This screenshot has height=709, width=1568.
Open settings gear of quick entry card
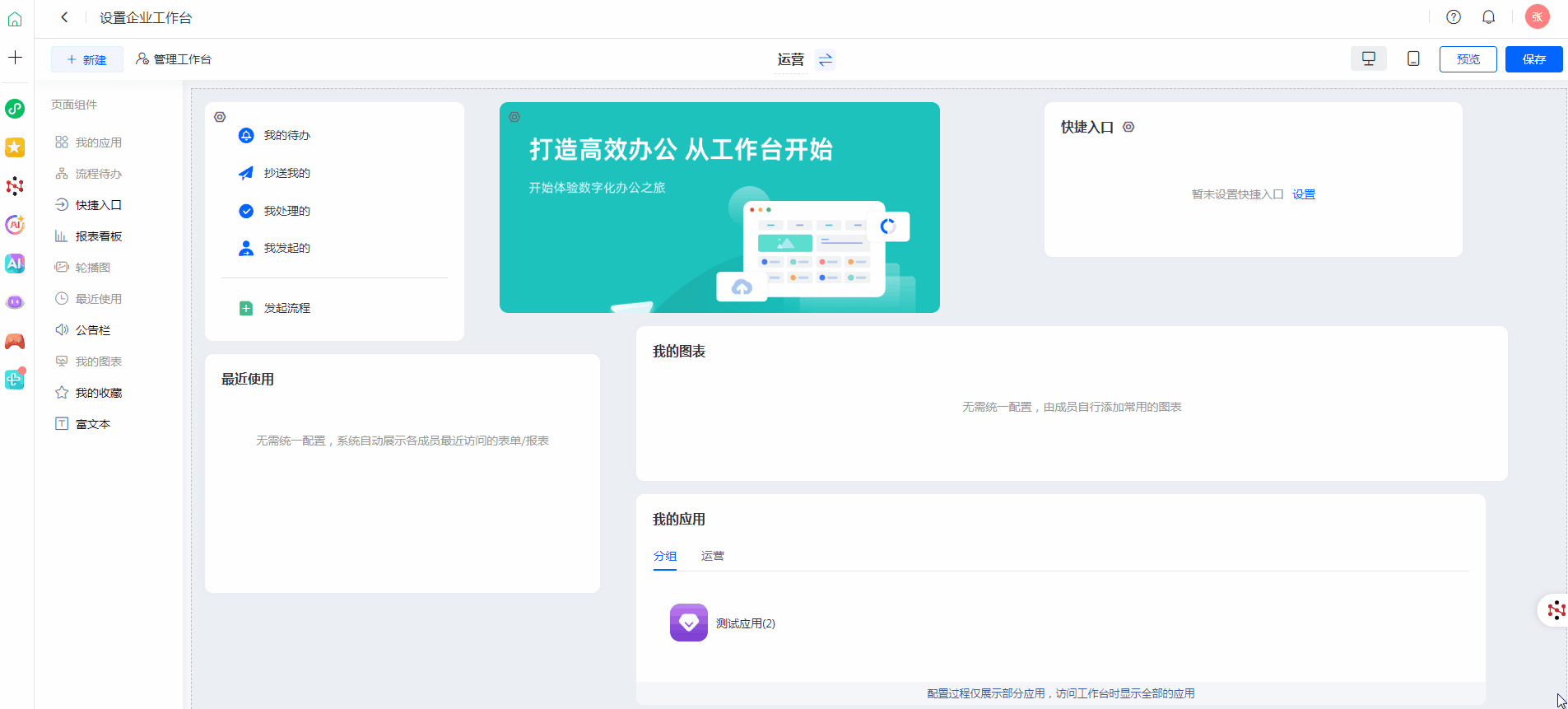pyautogui.click(x=1128, y=127)
